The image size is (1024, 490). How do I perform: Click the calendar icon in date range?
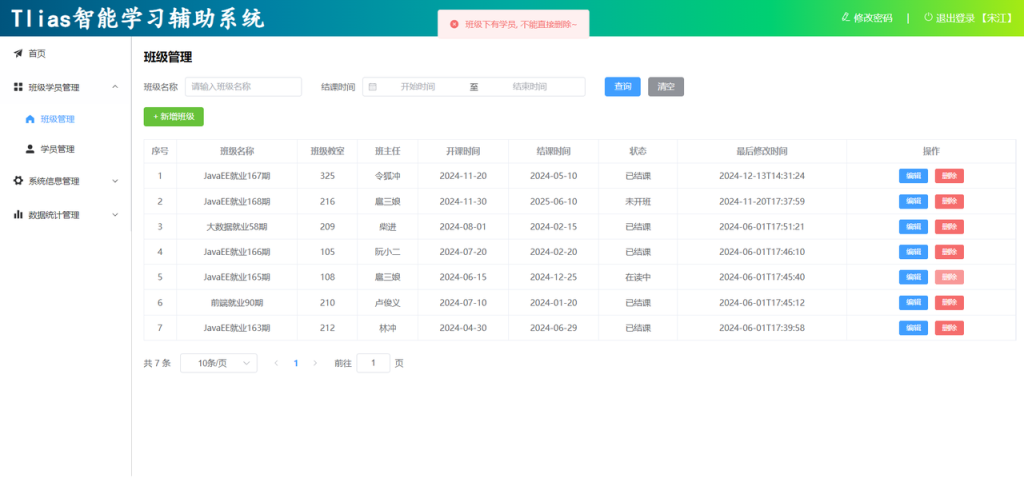(x=373, y=87)
